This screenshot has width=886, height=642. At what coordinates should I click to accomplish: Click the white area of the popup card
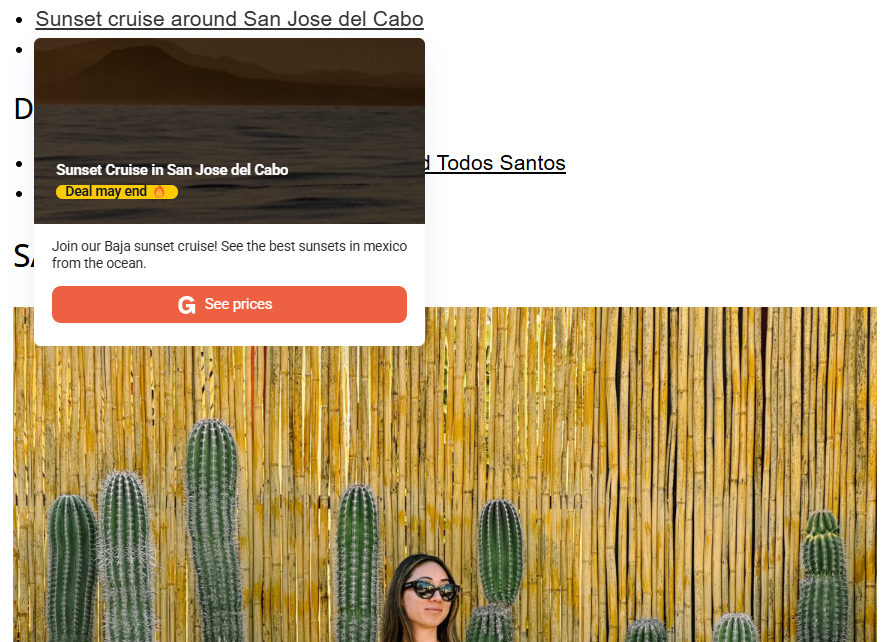click(229, 335)
